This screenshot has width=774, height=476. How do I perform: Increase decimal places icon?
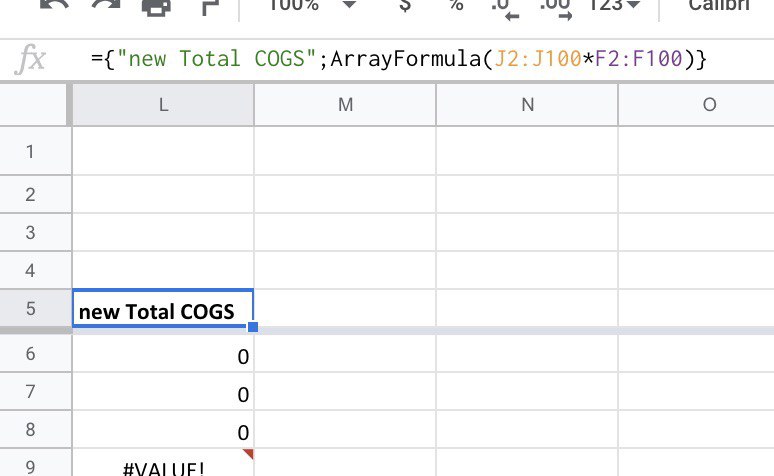pyautogui.click(x=553, y=8)
